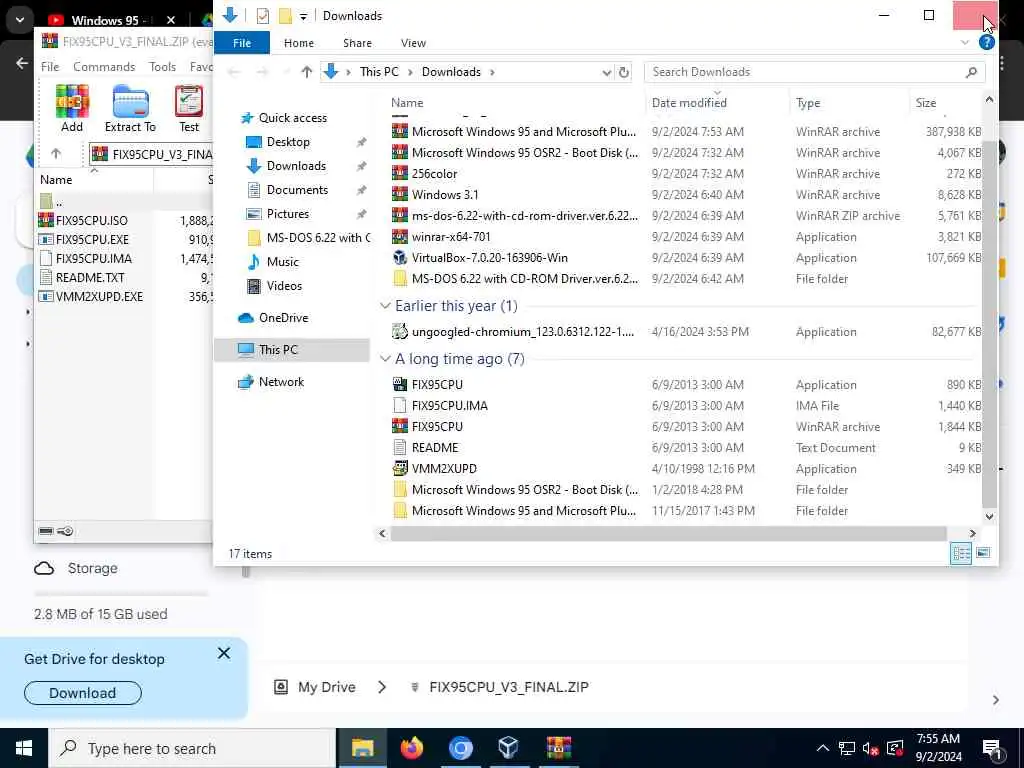The width and height of the screenshot is (1024, 768).
Task: Open WinRAR Commands menu
Action: pyautogui.click(x=104, y=67)
